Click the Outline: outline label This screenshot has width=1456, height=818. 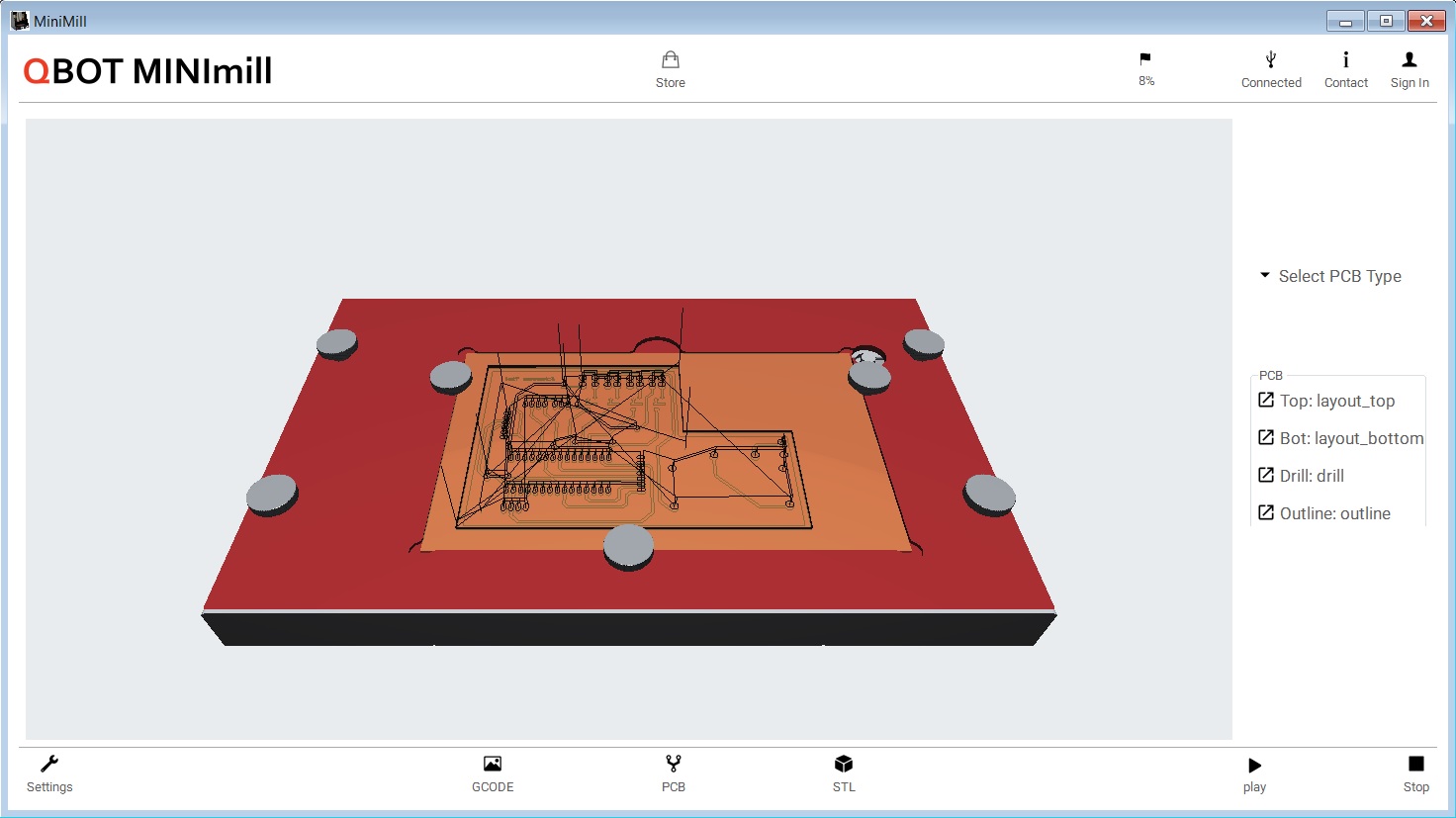point(1335,513)
